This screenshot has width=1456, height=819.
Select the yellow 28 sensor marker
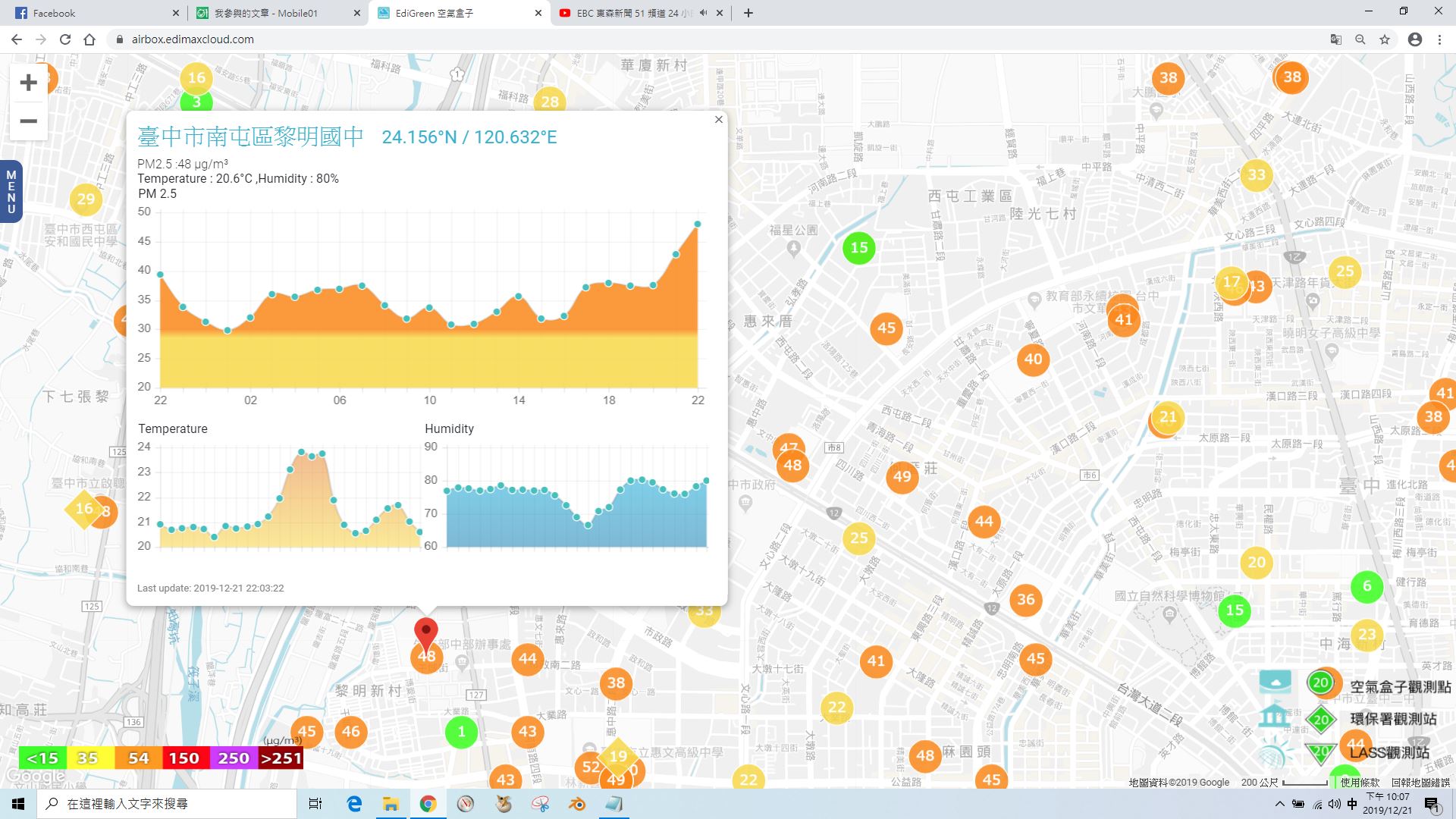tap(550, 102)
